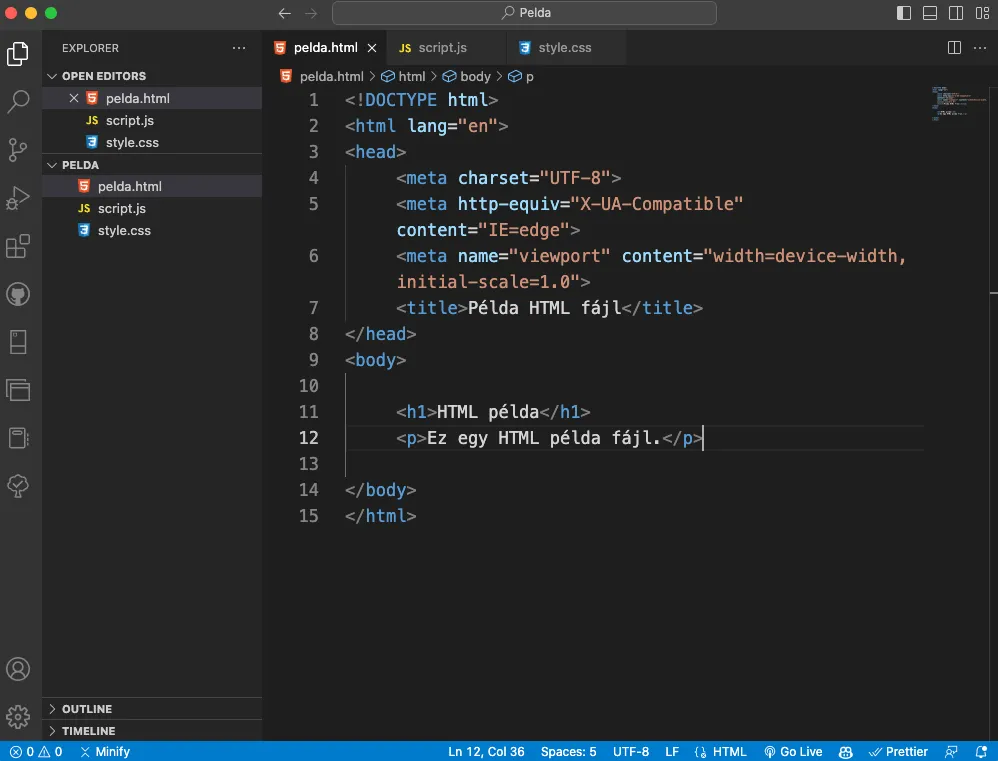Click Copilot status icon in status bar
Image resolution: width=998 pixels, height=761 pixels.
click(845, 751)
